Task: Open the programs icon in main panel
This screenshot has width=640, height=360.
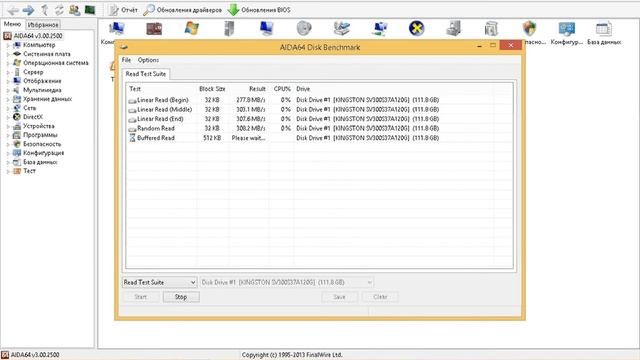Action: 491,29
